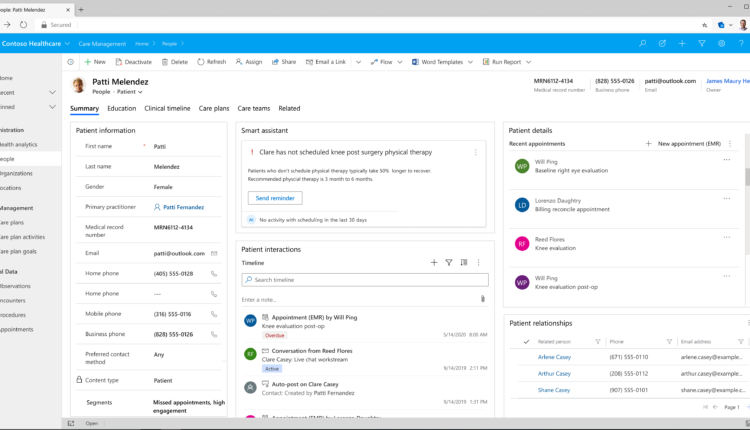
Task: Click the email icon next to patti@outlook.com
Action: 214,253
